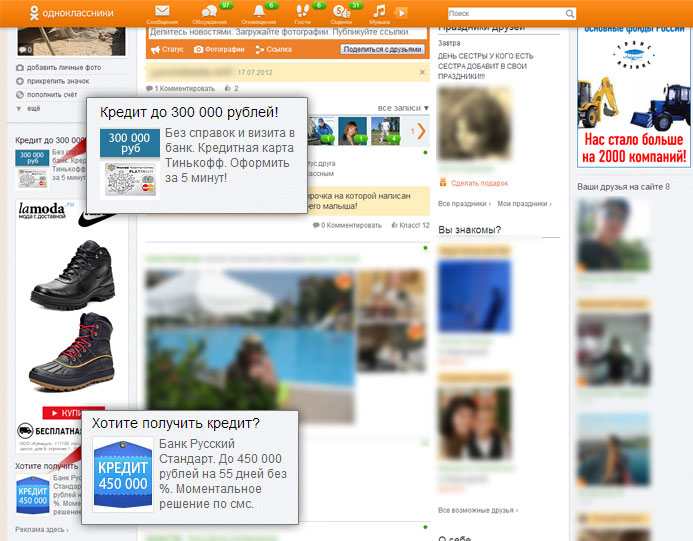Click the video play icon in header

coord(401,13)
